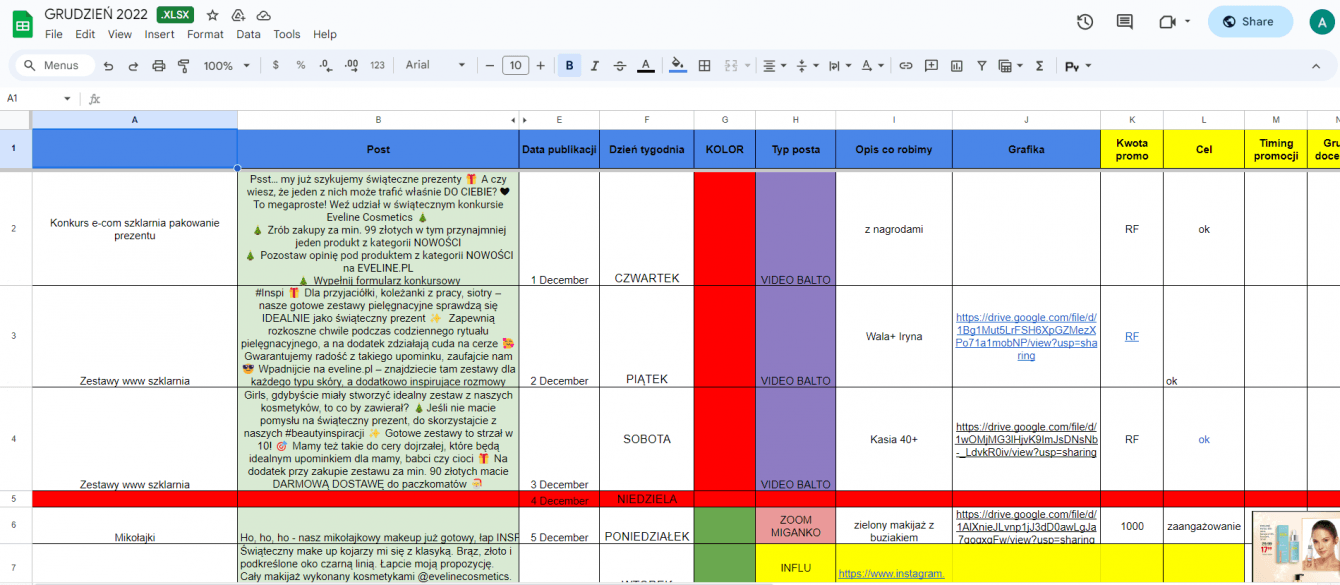Open the RF link in row 3
1340x585 pixels.
tap(1131, 337)
